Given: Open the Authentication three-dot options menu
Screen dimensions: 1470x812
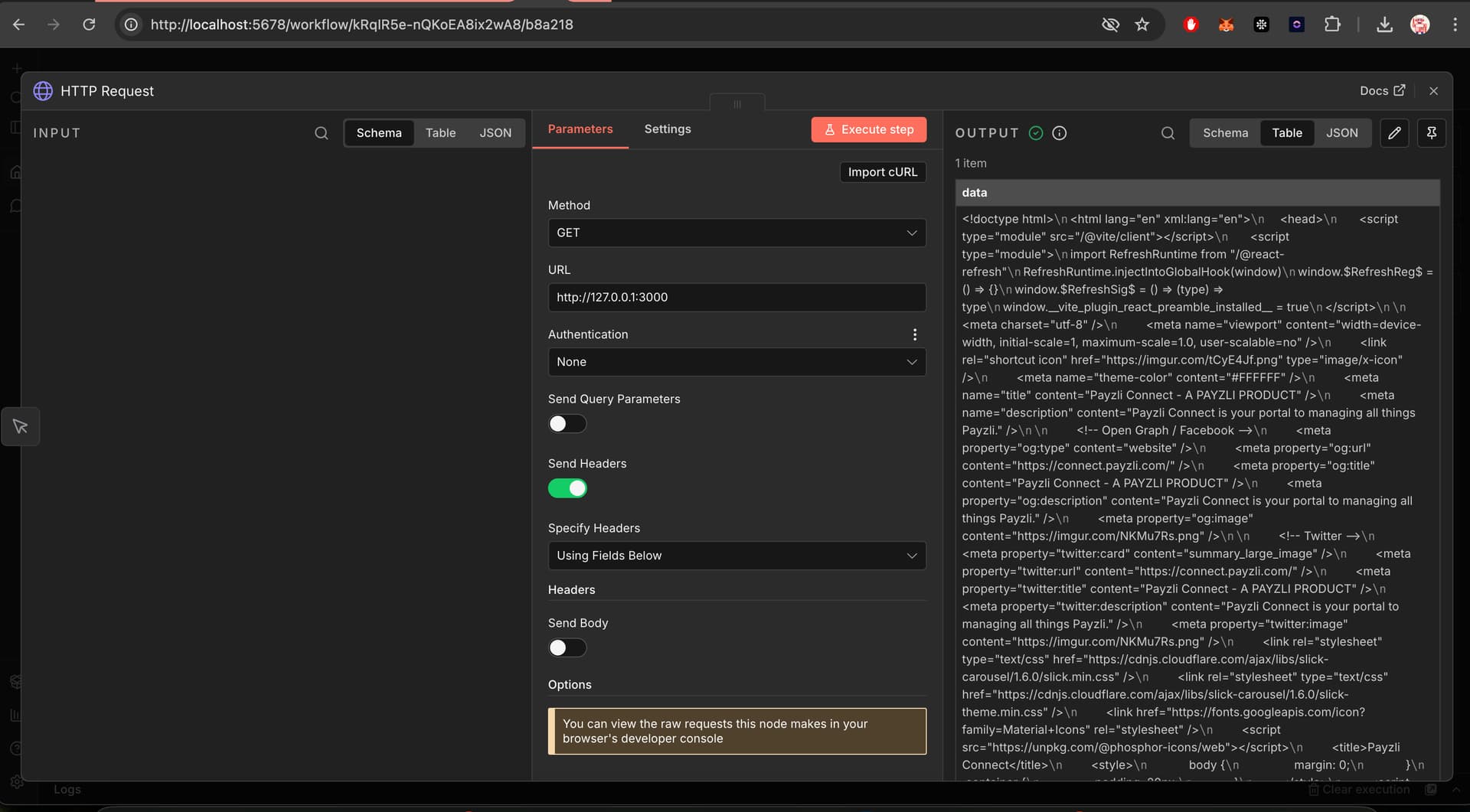Looking at the screenshot, I should pyautogui.click(x=914, y=334).
